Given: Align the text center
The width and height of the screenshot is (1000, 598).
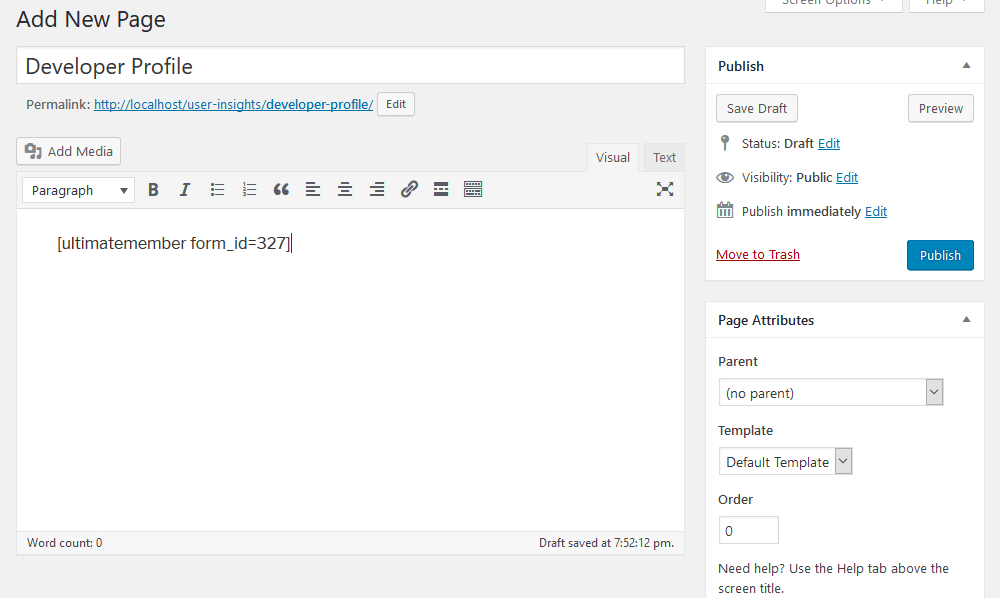Looking at the screenshot, I should (x=345, y=189).
